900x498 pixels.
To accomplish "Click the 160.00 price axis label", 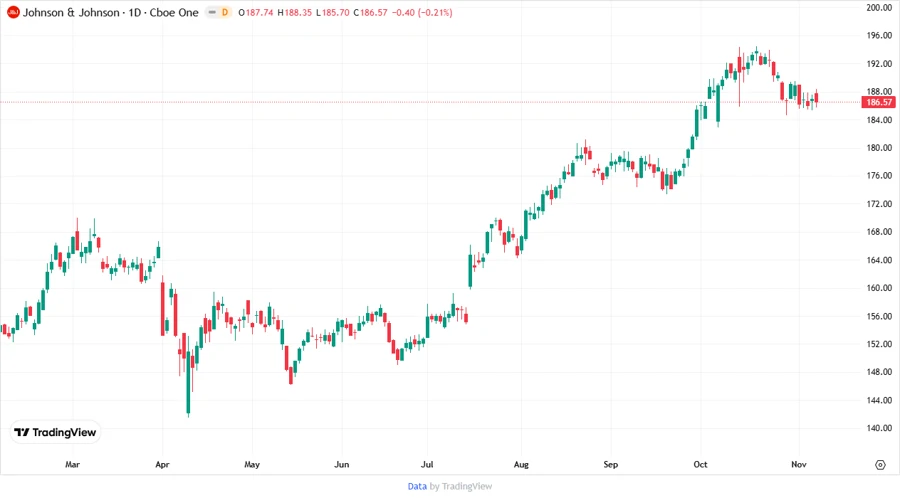I will point(879,288).
